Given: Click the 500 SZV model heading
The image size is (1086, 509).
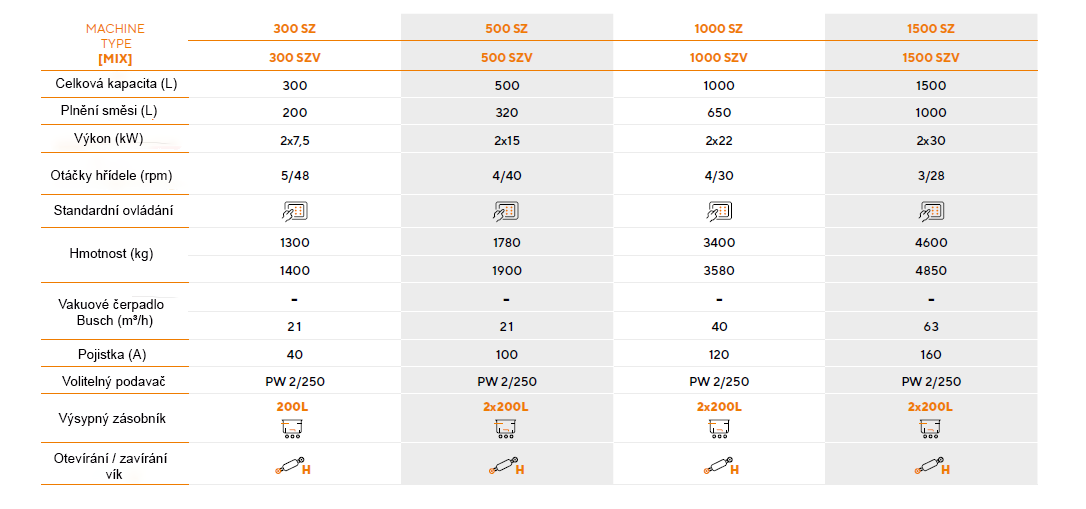Looking at the screenshot, I should pyautogui.click(x=506, y=57).
